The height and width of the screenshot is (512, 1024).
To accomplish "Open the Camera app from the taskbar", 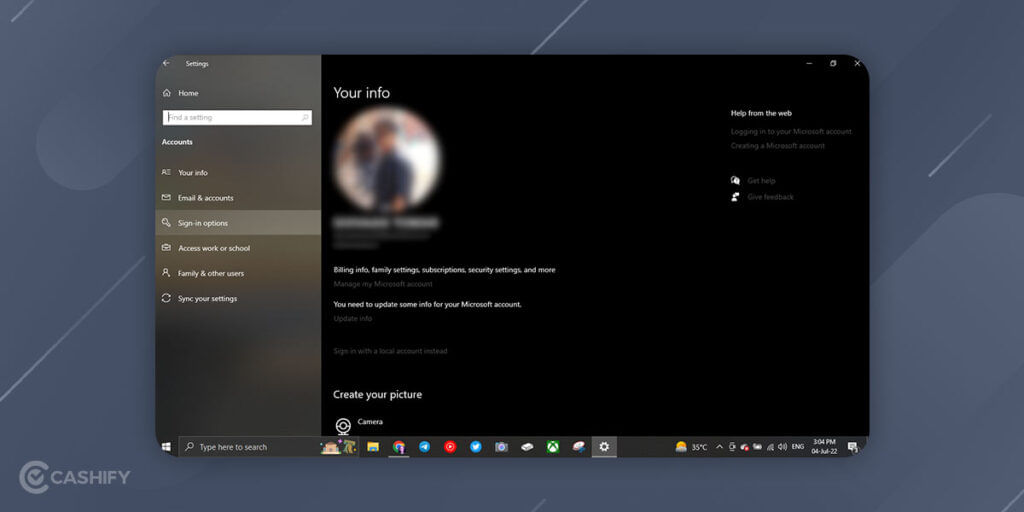I will (502, 447).
